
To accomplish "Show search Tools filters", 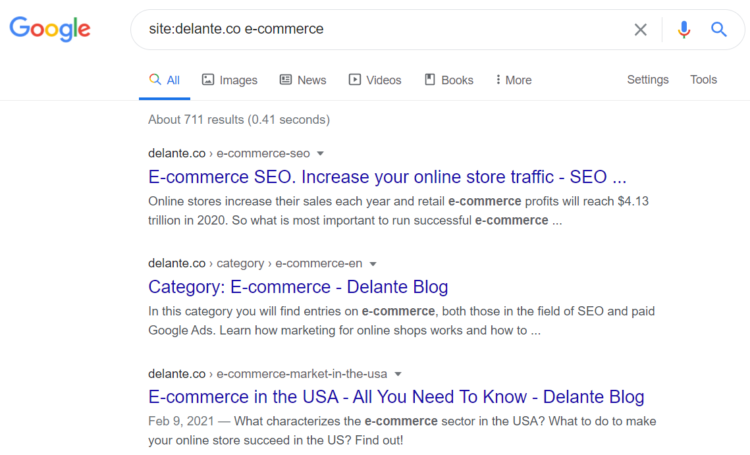I will point(703,80).
